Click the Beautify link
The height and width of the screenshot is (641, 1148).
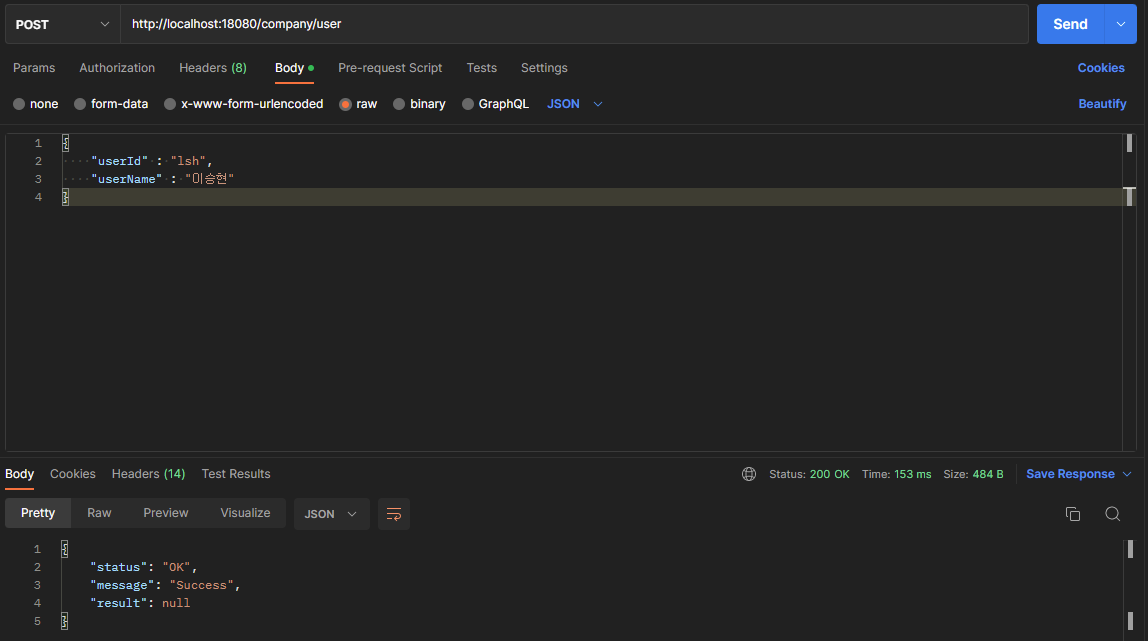tap(1102, 104)
